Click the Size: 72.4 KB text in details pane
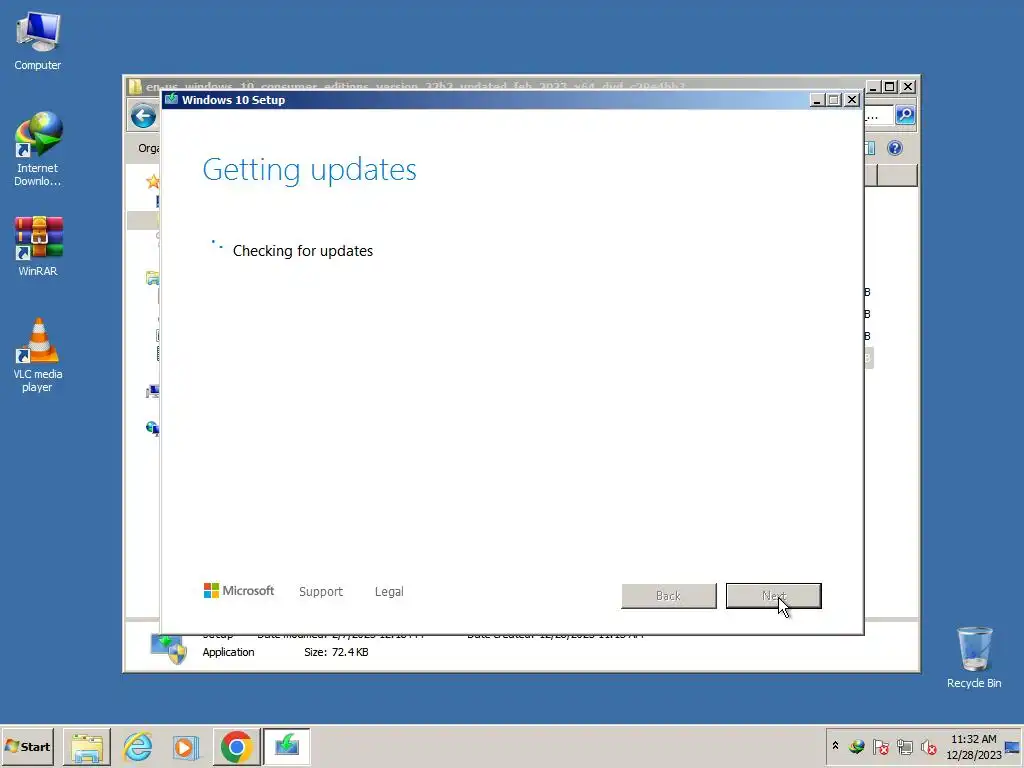The height and width of the screenshot is (768, 1024). pos(336,652)
